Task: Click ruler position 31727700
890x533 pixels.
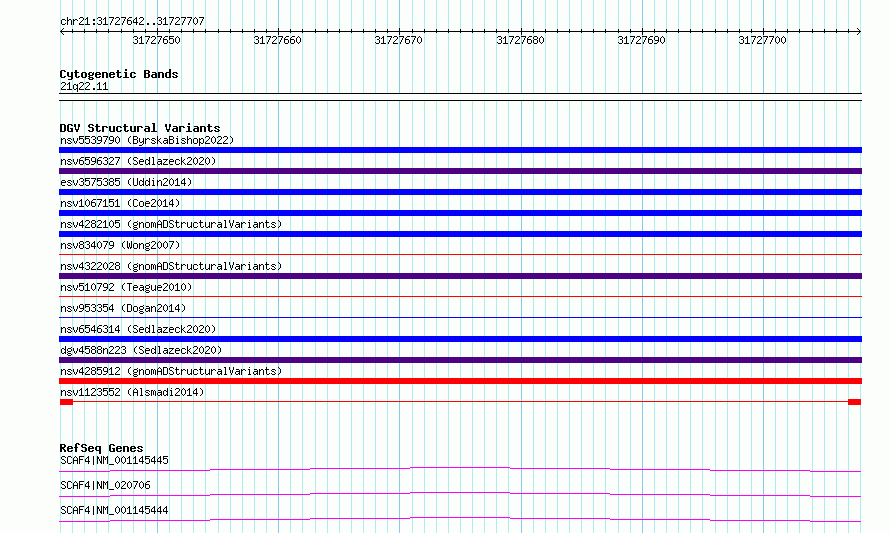Action: [762, 40]
